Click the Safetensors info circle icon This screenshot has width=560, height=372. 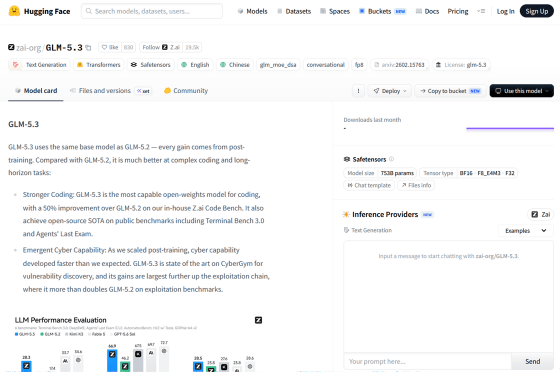coord(391,159)
